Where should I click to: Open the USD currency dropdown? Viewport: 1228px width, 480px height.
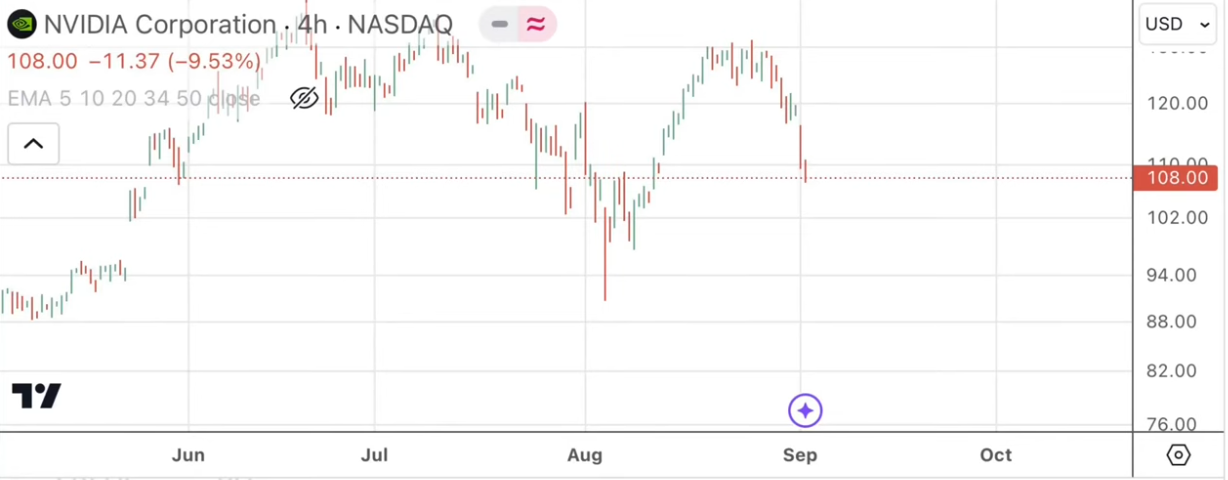[1177, 24]
